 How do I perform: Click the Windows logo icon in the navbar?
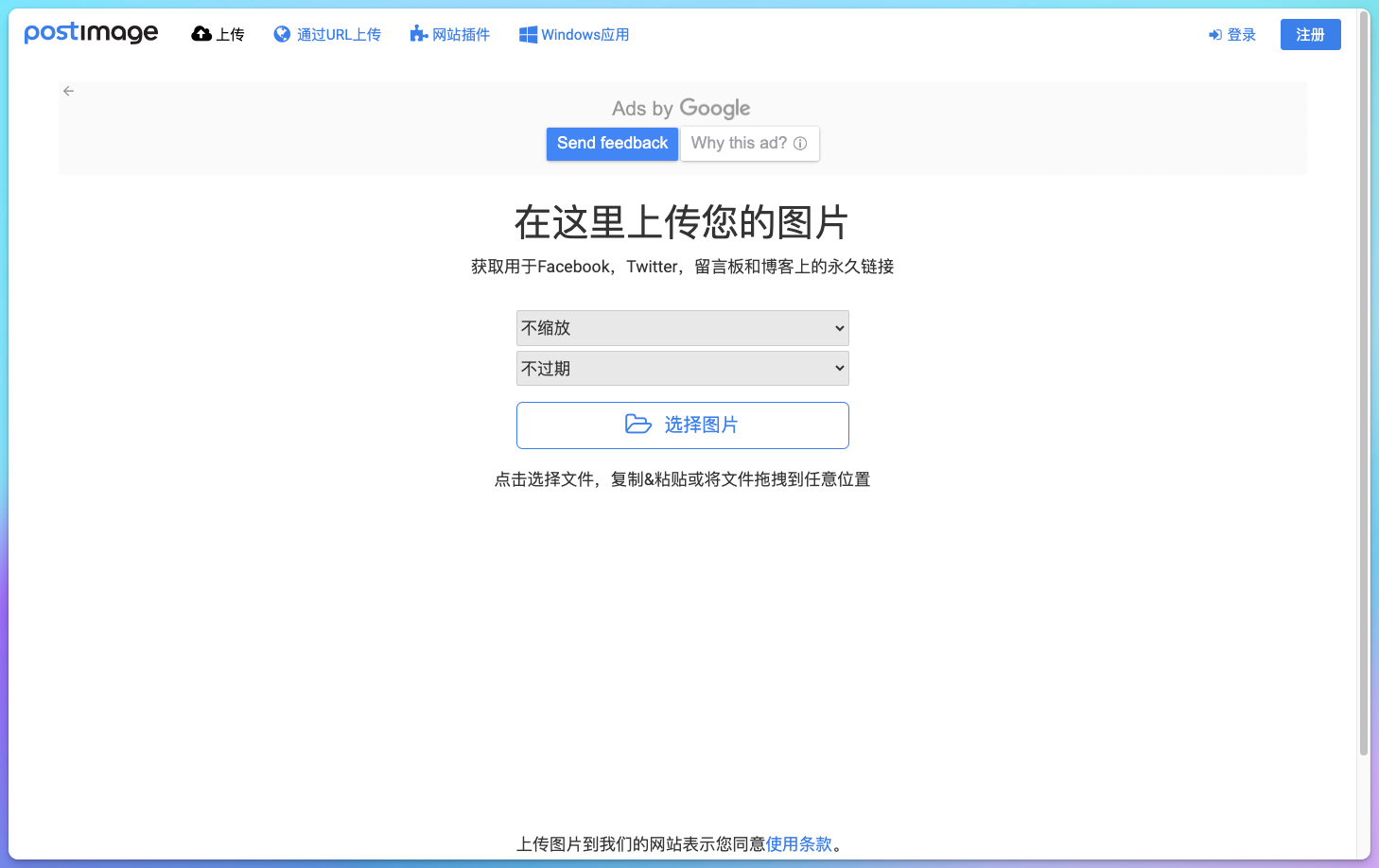coord(527,33)
